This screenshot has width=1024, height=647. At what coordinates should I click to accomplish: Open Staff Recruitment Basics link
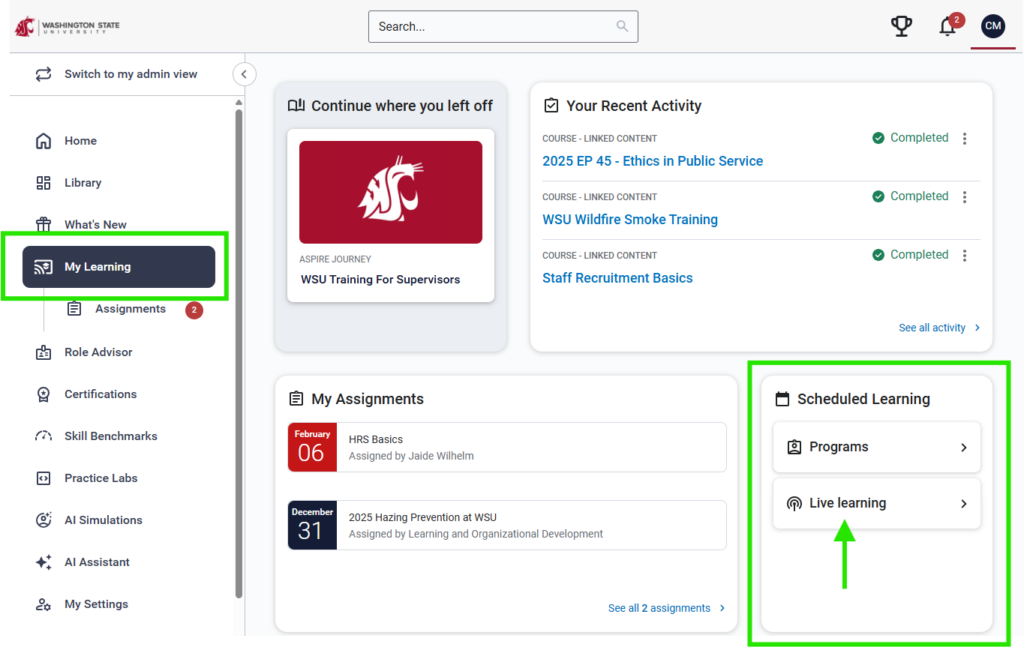point(617,278)
